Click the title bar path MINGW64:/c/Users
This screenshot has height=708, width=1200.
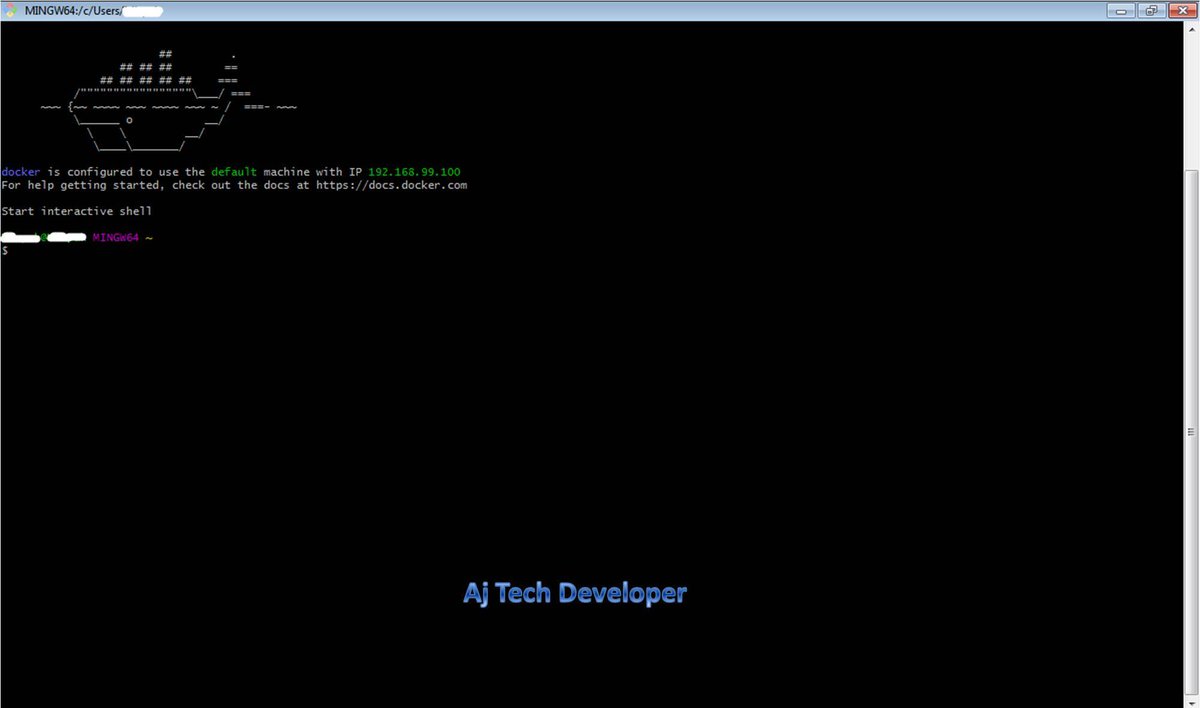pos(75,10)
